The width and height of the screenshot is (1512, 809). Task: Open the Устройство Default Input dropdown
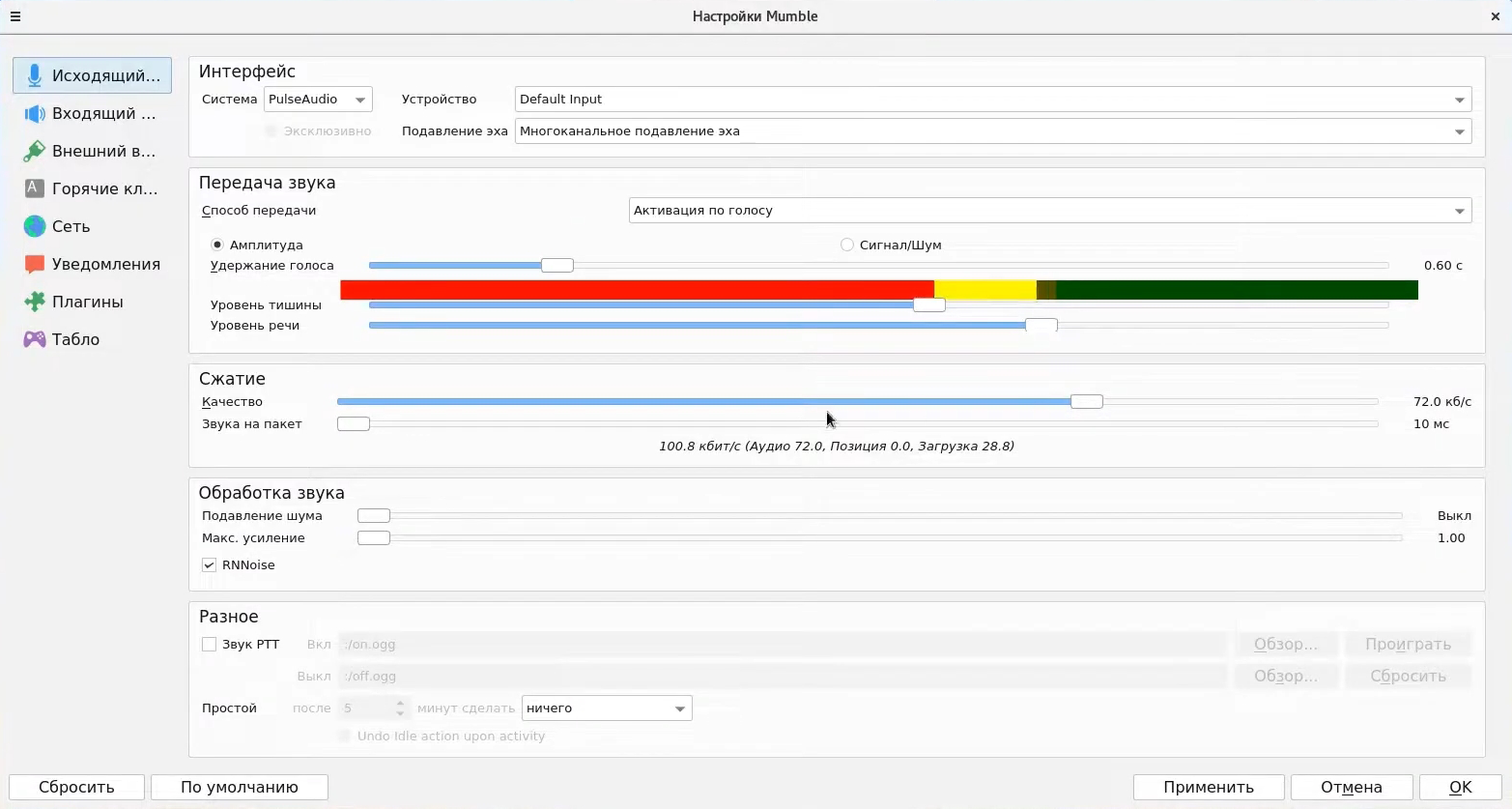point(993,100)
